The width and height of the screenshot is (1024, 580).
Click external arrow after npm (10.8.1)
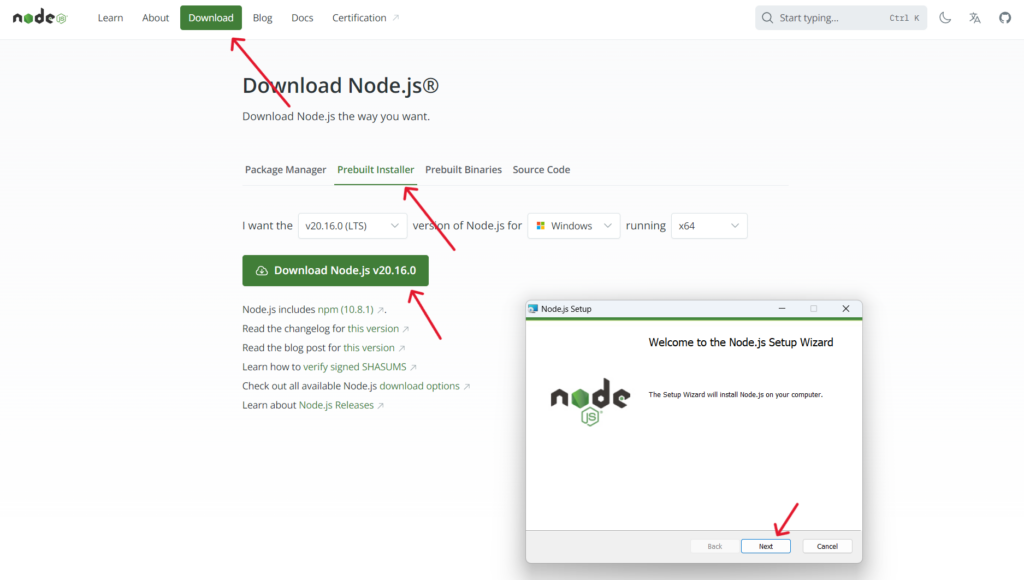[381, 310]
